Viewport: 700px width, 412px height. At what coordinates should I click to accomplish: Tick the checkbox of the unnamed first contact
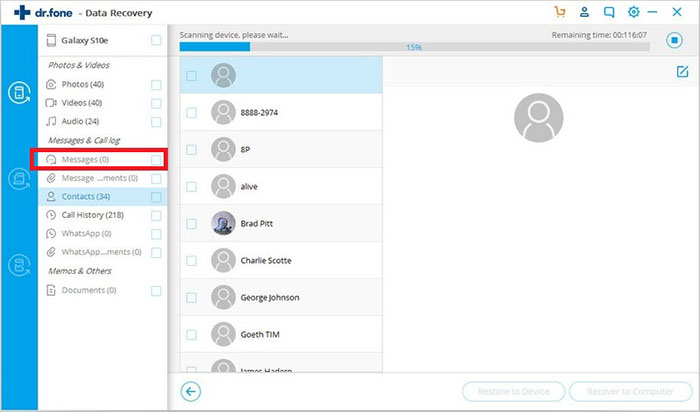191,76
